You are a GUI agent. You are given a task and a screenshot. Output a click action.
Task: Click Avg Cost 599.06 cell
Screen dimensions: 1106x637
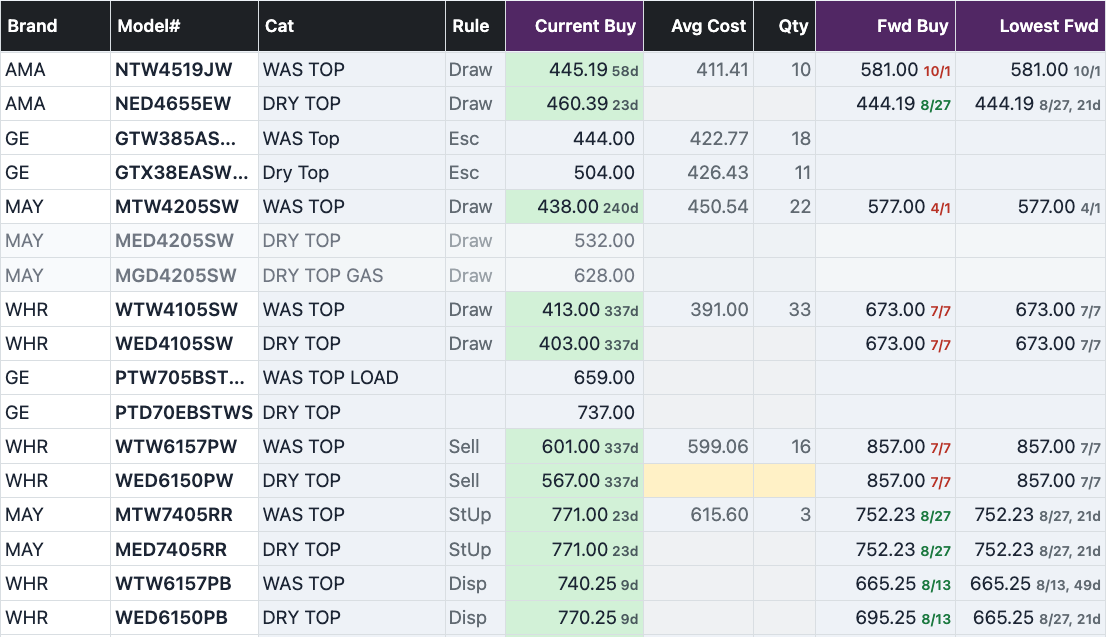tap(698, 447)
